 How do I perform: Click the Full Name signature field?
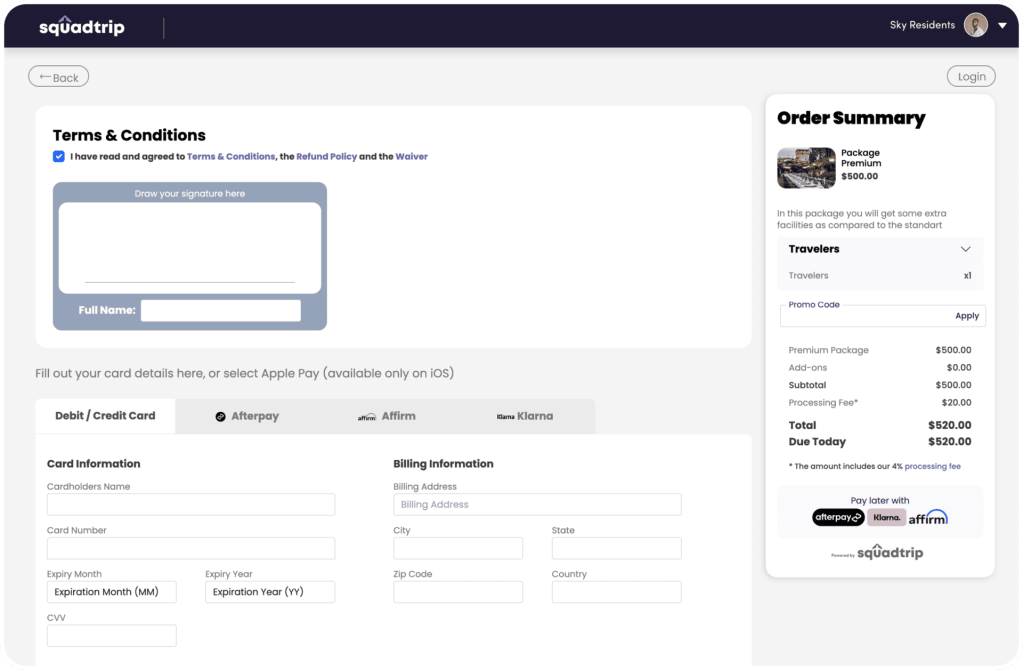(x=220, y=311)
